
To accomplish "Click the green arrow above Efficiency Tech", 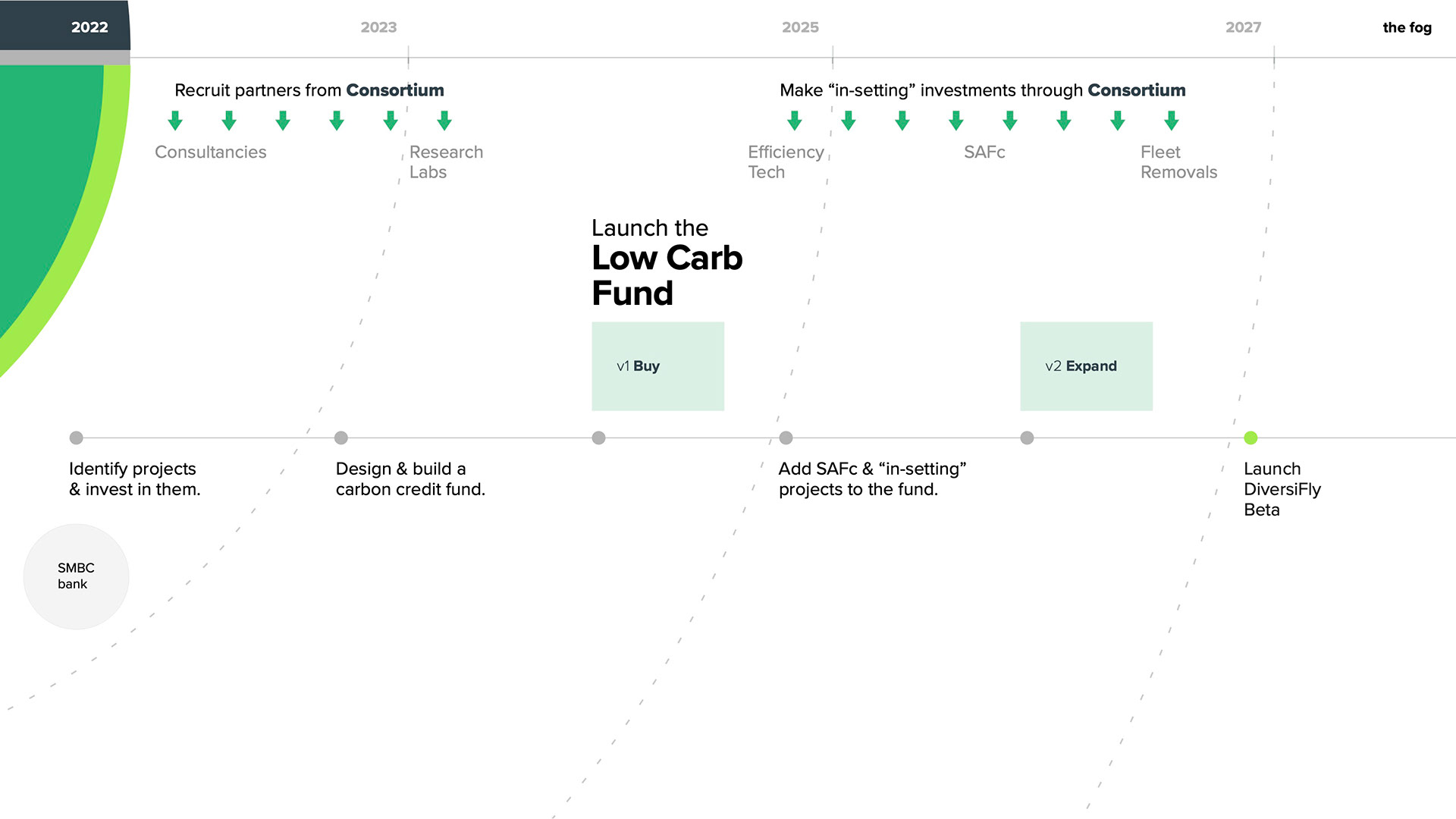I will [795, 121].
